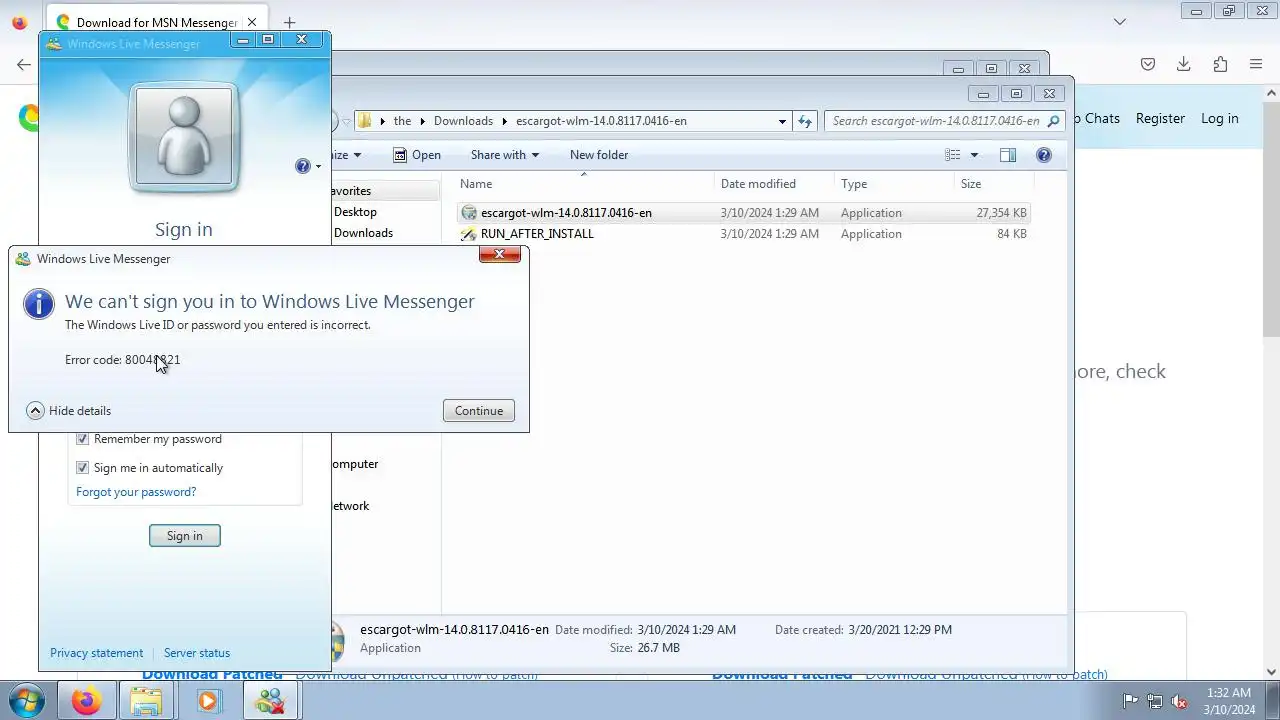The image size is (1280, 720).
Task: Open the Firefox hamburger menu
Action: point(1256,64)
